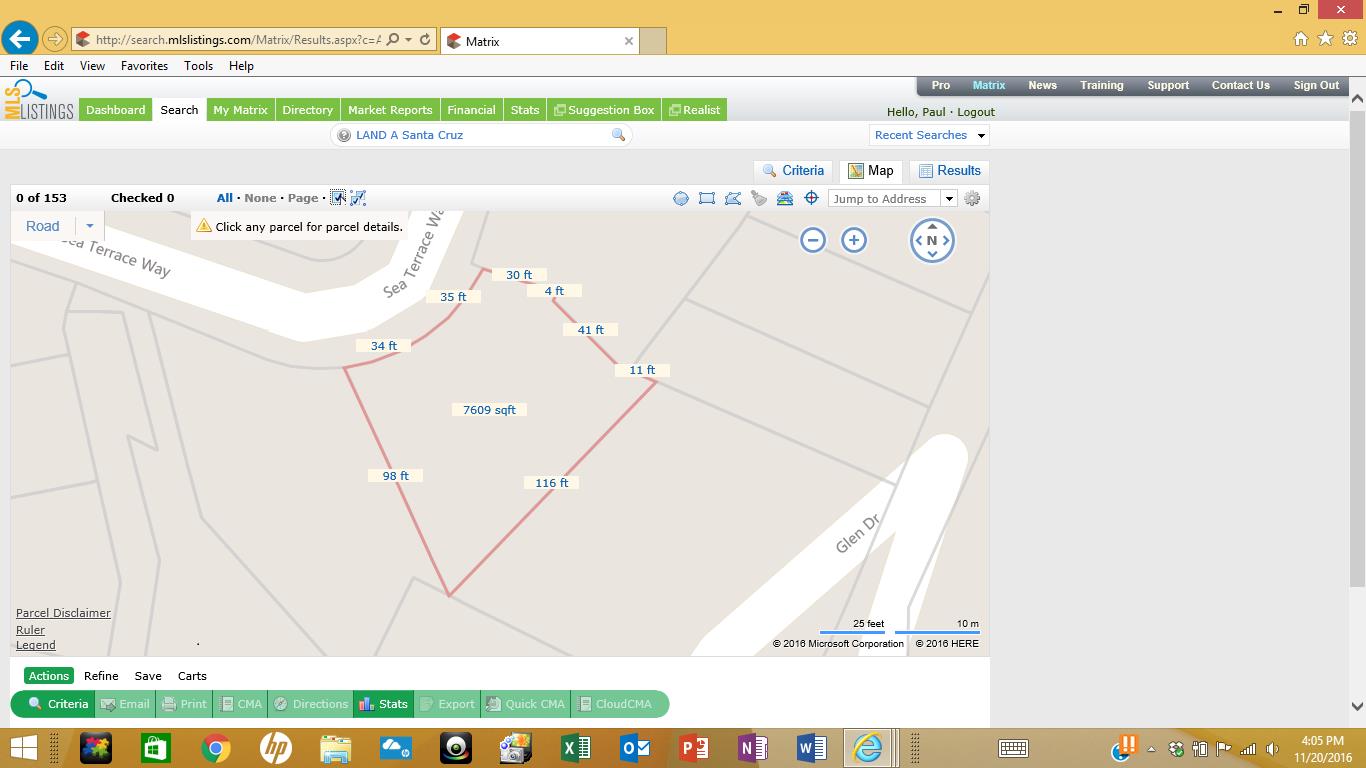Click the crosshair center map icon
This screenshot has height=768, width=1366.
click(x=812, y=198)
